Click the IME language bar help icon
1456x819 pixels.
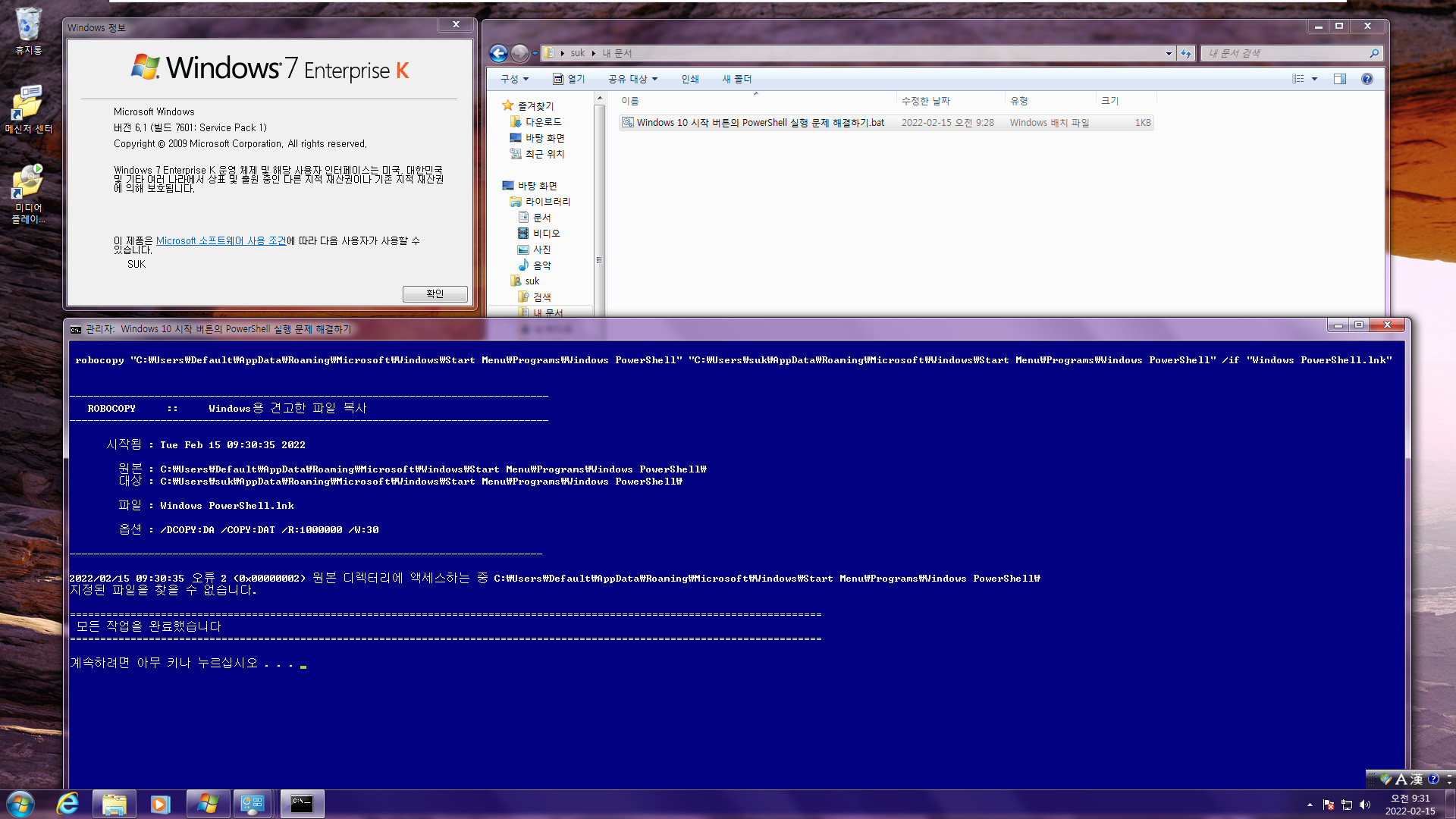click(1433, 779)
